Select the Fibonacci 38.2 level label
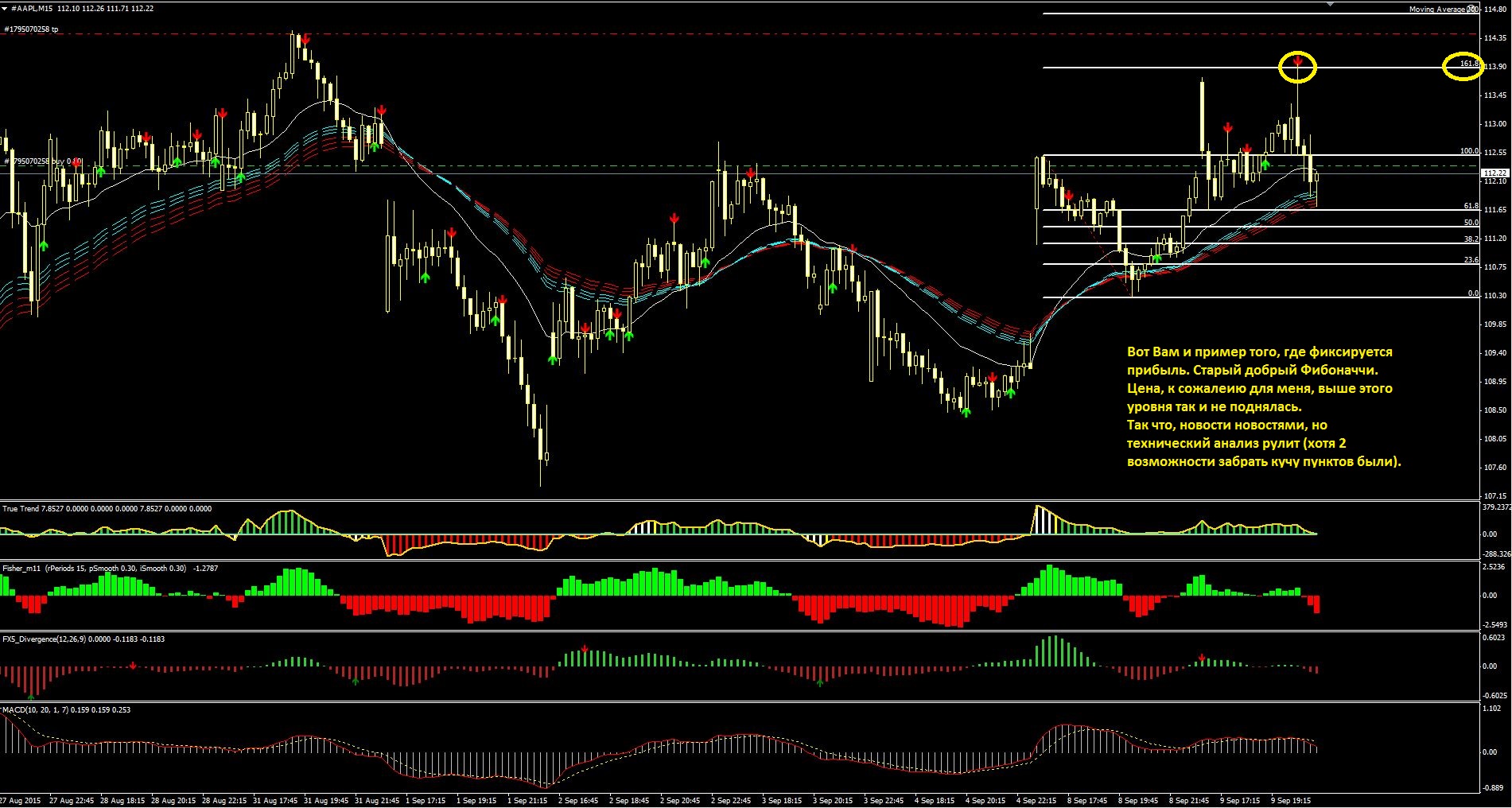The width and height of the screenshot is (1512, 808). (1471, 239)
